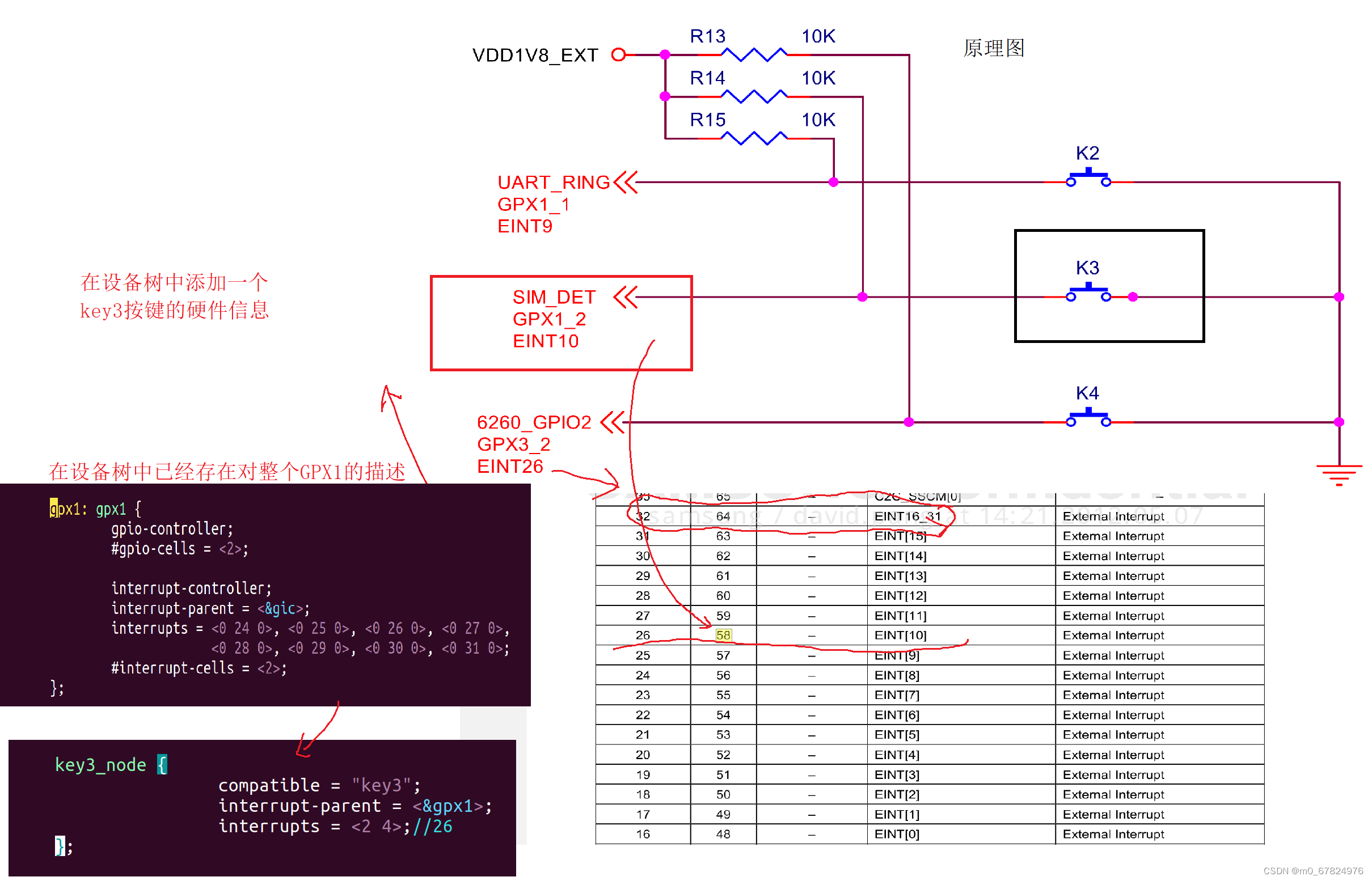This screenshot has height=881, width=1372.
Task: Click the VDD1V8_EXT power terminal circle
Action: pyautogui.click(x=618, y=55)
